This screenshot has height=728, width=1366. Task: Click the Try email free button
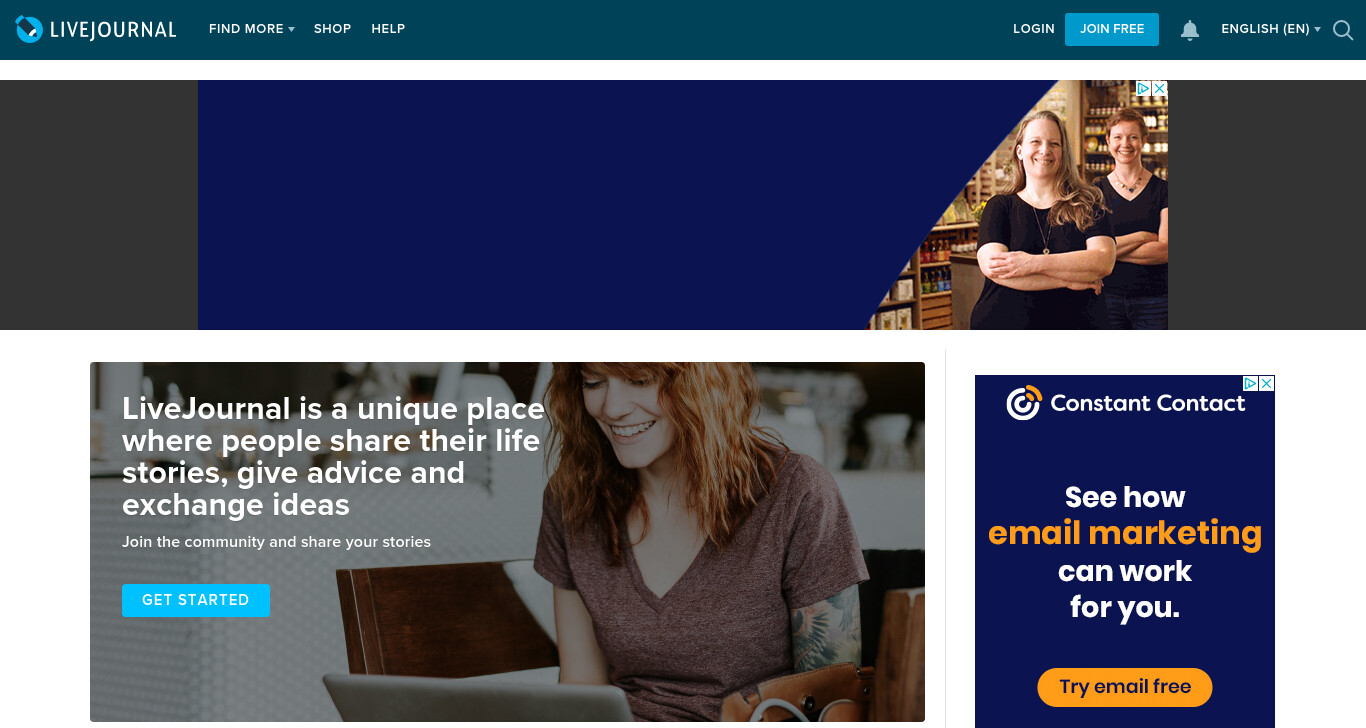click(x=1125, y=687)
